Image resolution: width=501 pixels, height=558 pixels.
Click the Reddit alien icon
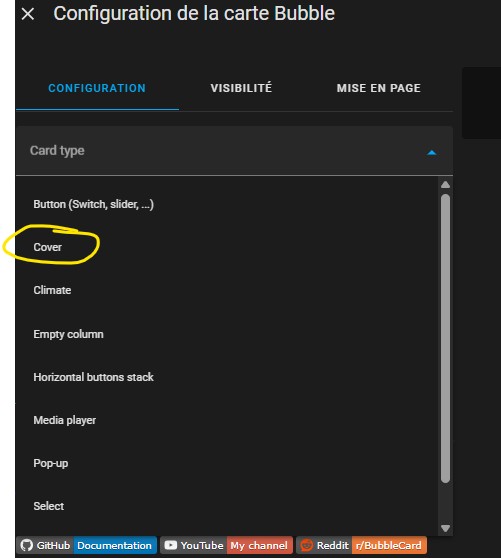[x=306, y=545]
